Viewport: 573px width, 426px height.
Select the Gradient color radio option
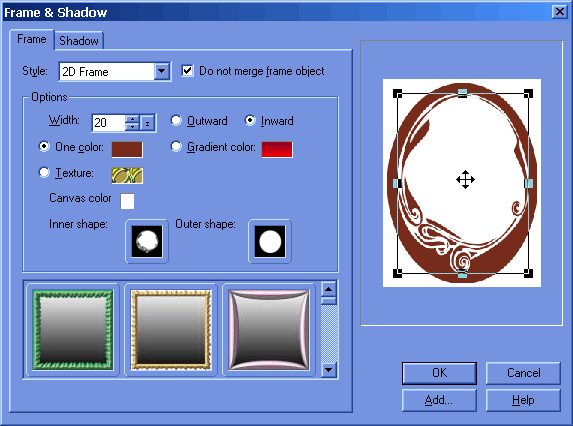tap(176, 147)
